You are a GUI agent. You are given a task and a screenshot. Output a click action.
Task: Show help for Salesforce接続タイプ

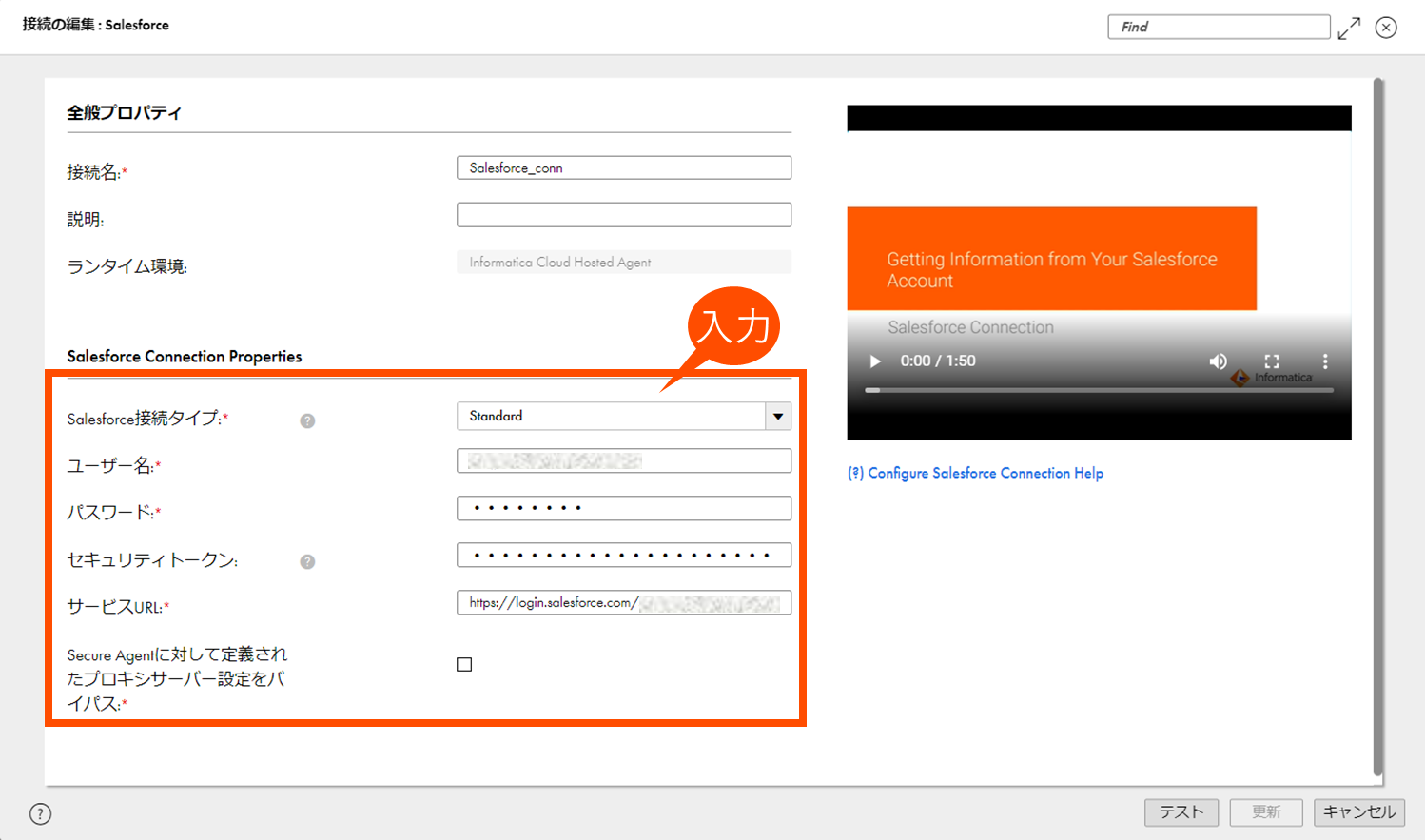tap(307, 420)
